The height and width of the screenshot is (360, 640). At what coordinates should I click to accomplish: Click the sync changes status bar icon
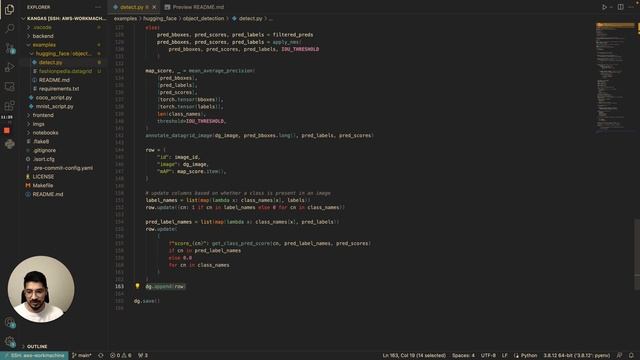pos(101,356)
